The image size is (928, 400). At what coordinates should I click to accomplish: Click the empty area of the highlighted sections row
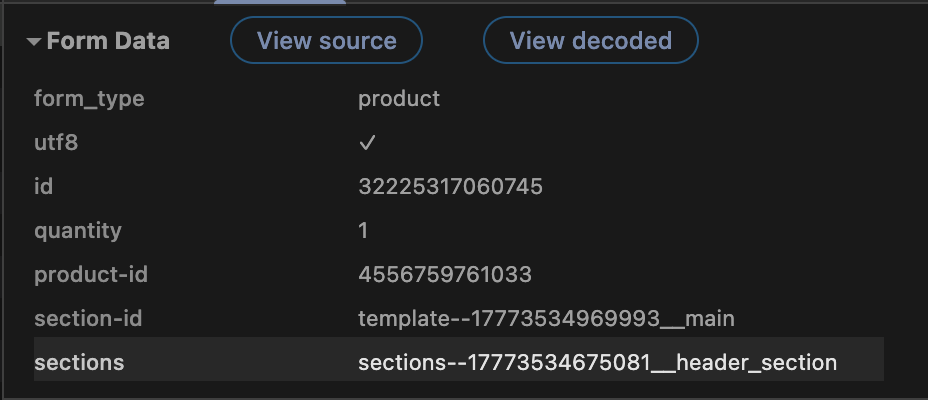[240, 362]
